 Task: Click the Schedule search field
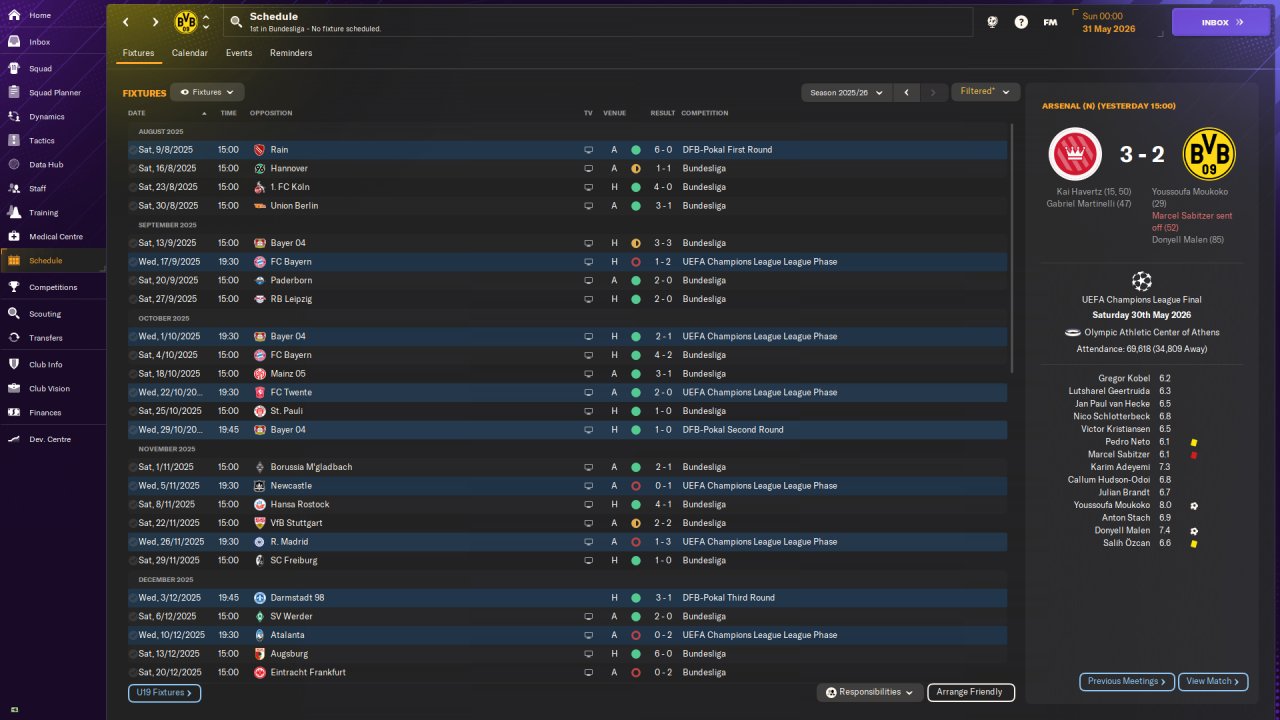(598, 22)
